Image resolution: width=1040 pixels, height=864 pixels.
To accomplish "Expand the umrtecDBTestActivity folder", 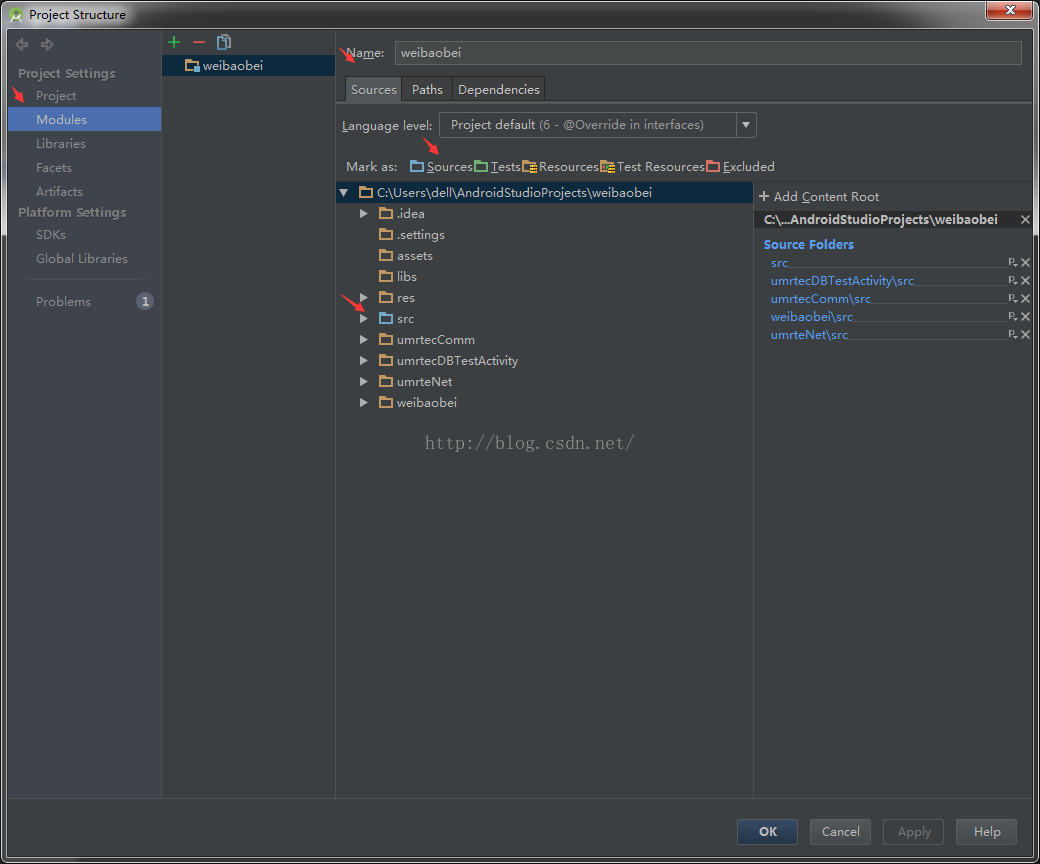I will click(x=363, y=361).
